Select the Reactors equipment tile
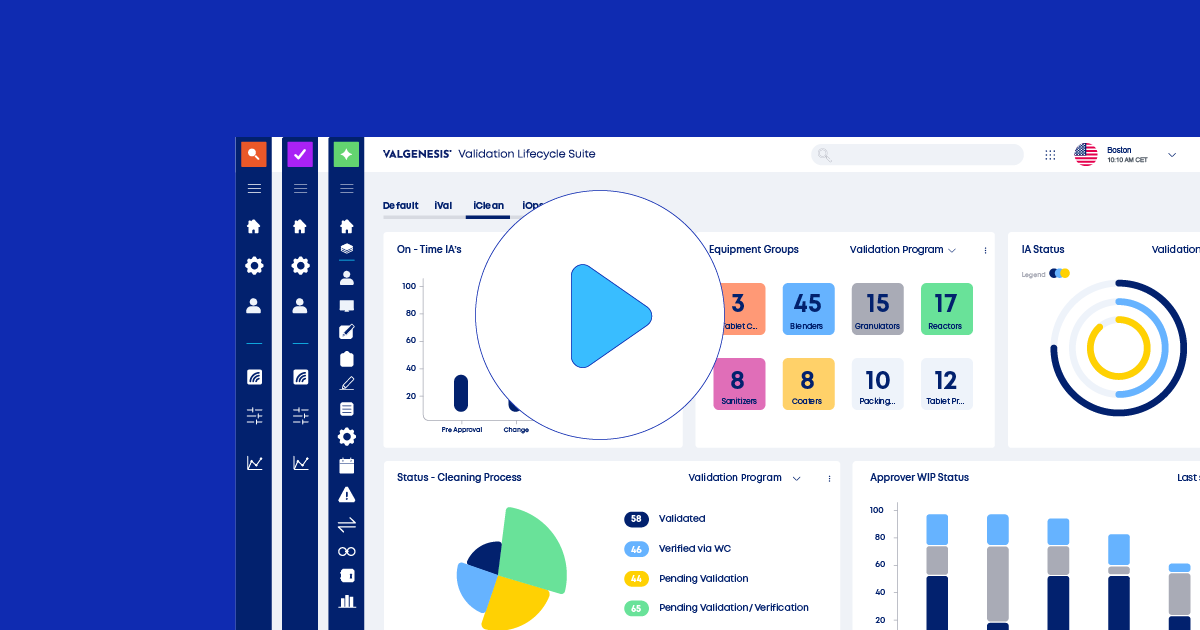Viewport: 1200px width, 630px height. pos(946,309)
